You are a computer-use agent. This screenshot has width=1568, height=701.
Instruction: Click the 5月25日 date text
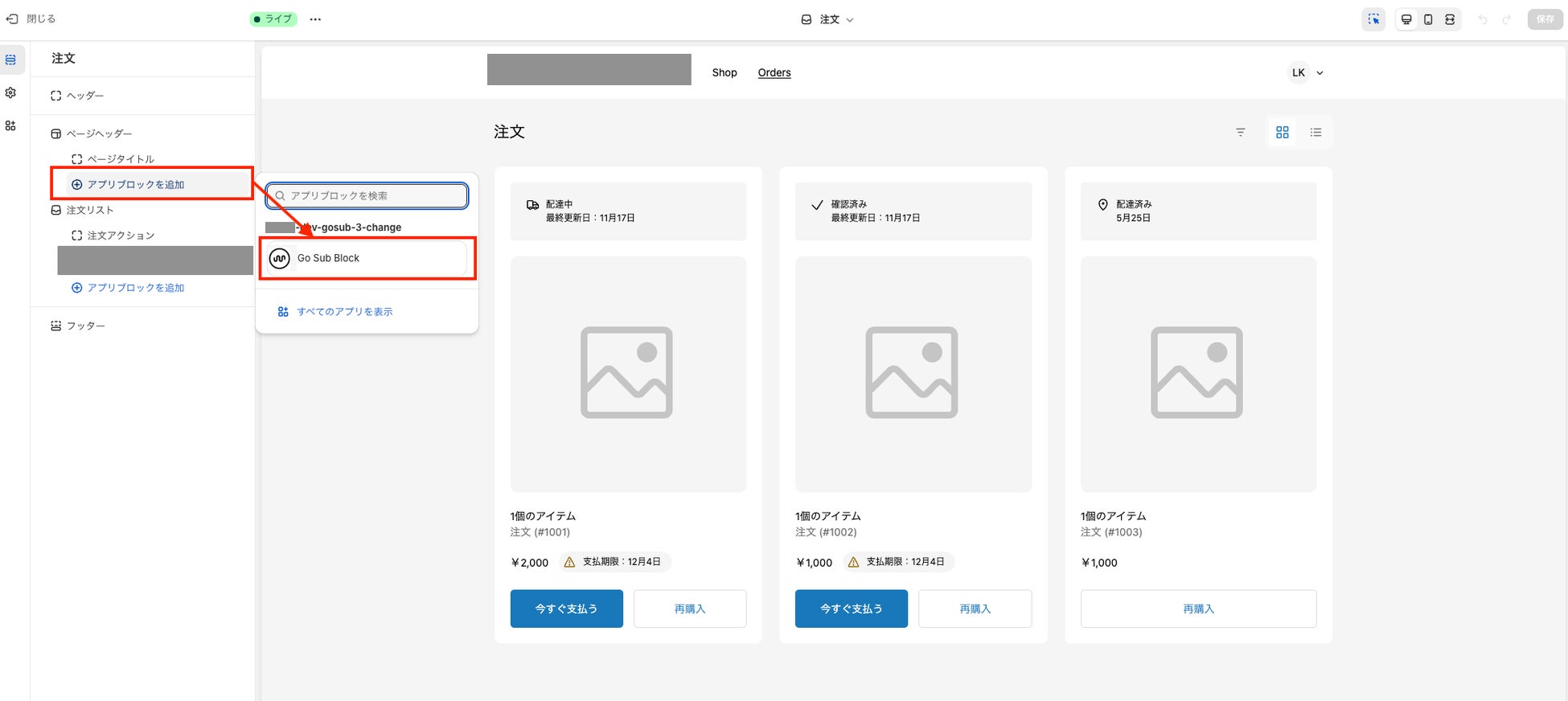tap(1133, 218)
